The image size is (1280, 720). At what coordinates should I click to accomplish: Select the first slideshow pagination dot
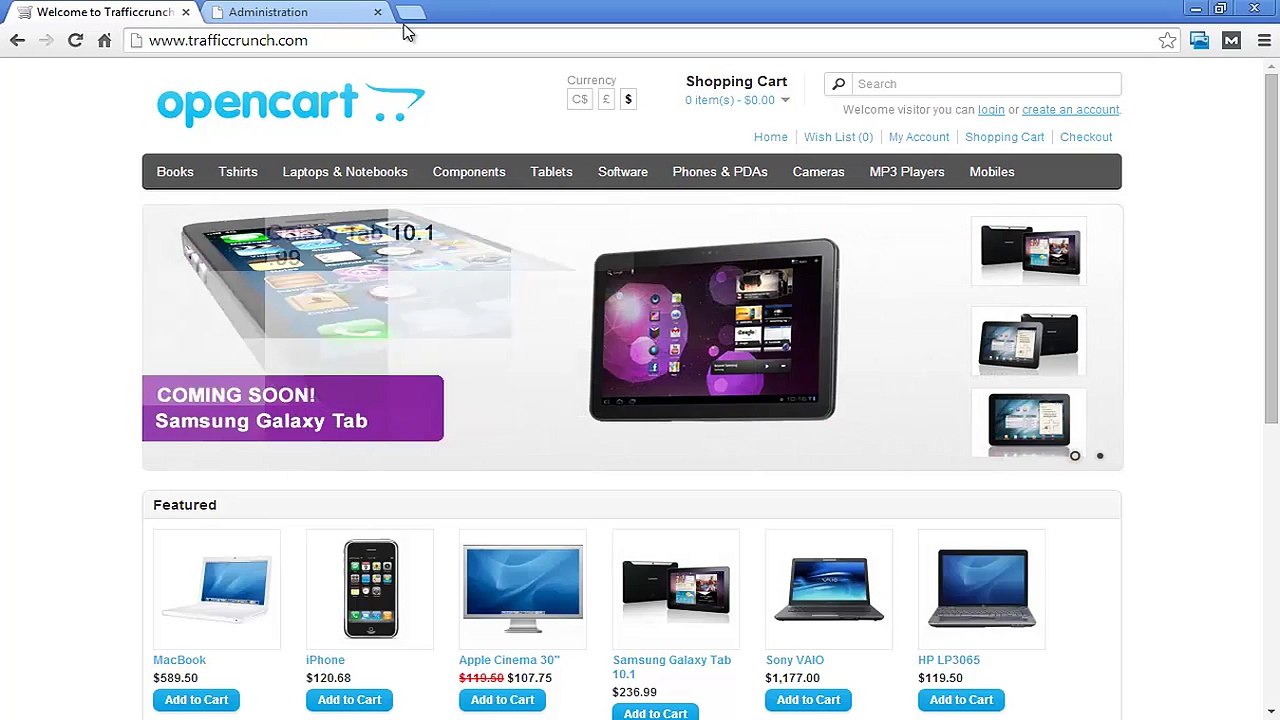(x=1075, y=456)
